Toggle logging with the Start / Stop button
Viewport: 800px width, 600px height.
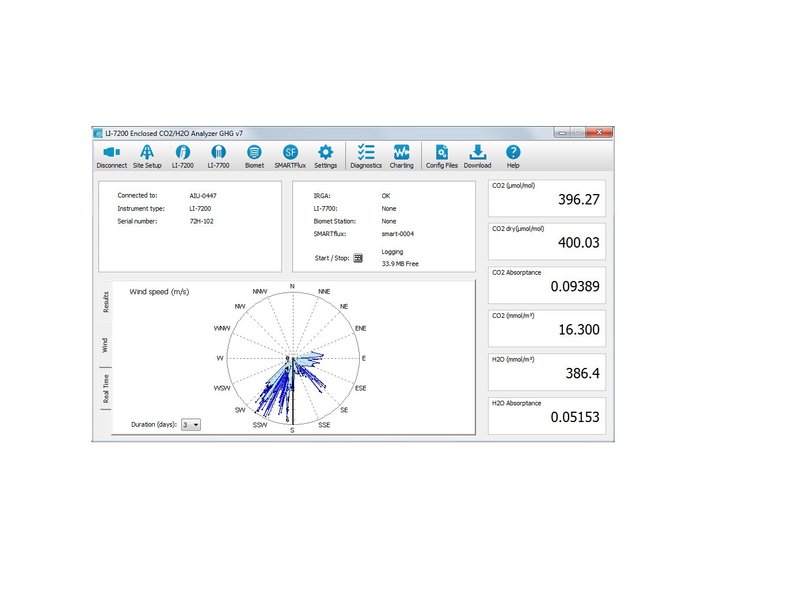(x=358, y=257)
